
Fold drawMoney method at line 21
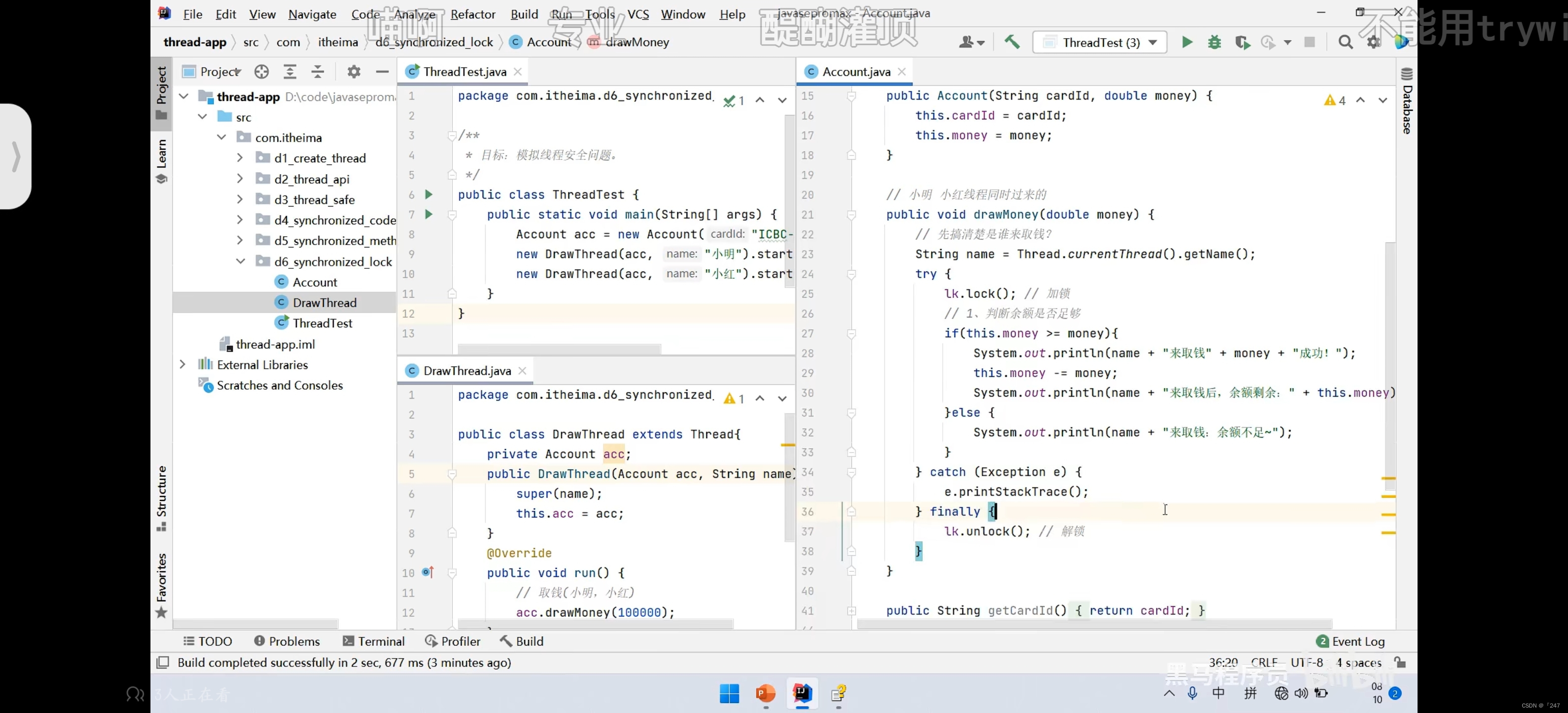852,214
